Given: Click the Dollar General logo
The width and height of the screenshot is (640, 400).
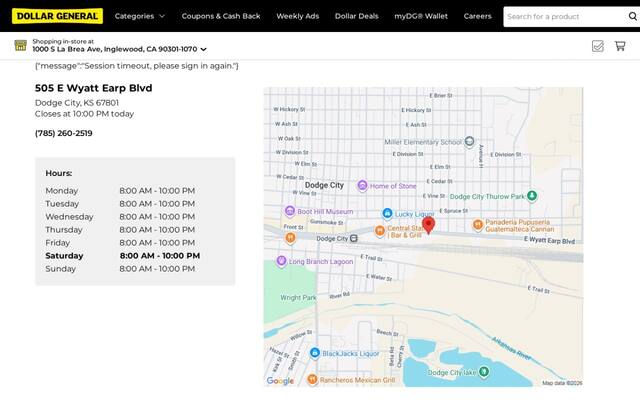Looking at the screenshot, I should [57, 16].
